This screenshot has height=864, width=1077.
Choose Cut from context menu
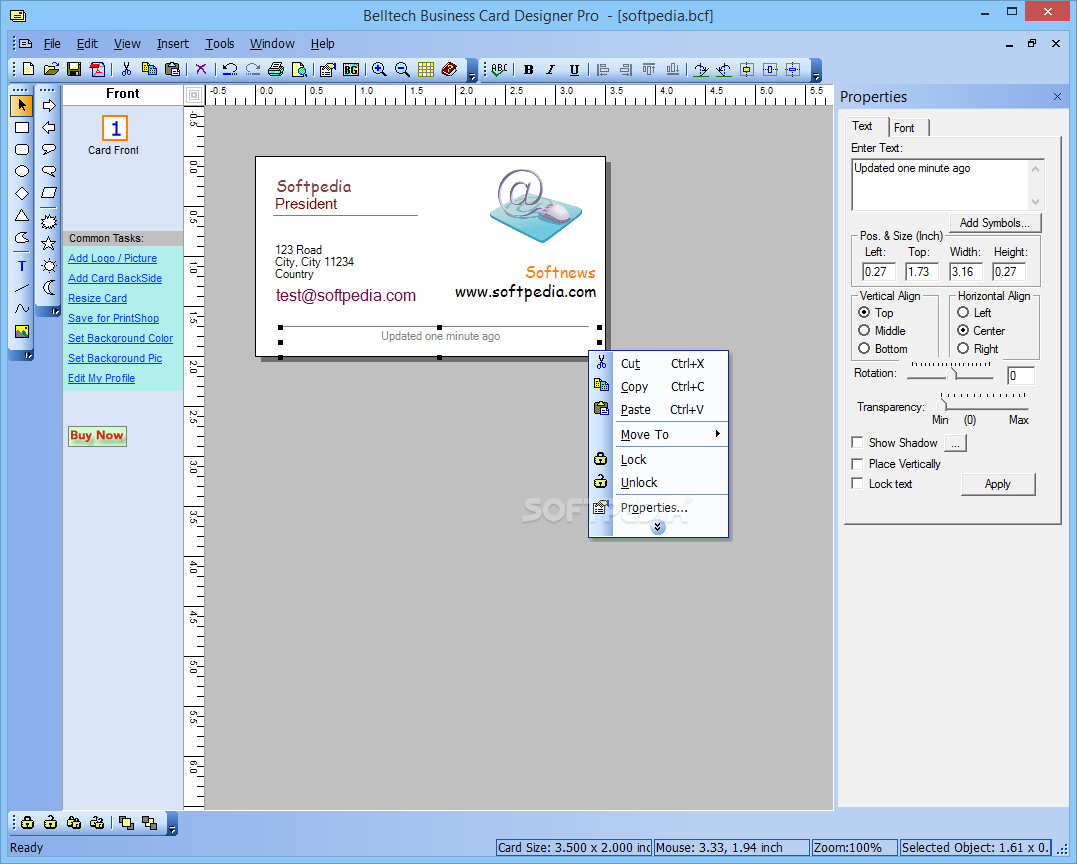659,363
